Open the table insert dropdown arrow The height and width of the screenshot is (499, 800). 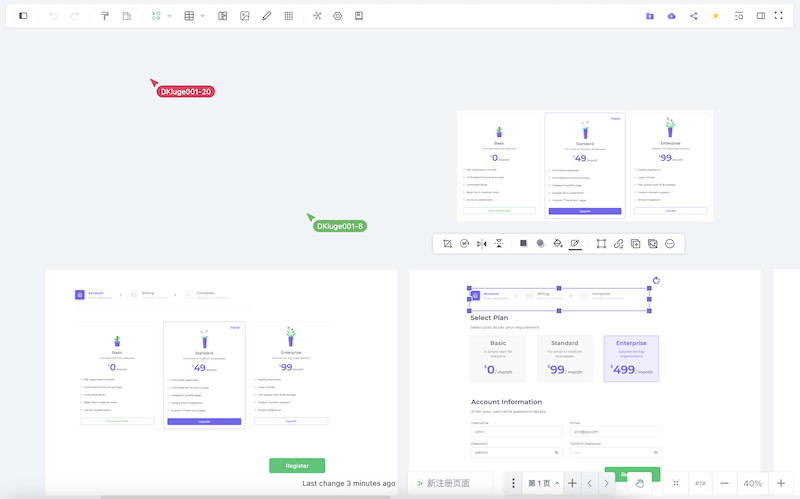point(203,16)
